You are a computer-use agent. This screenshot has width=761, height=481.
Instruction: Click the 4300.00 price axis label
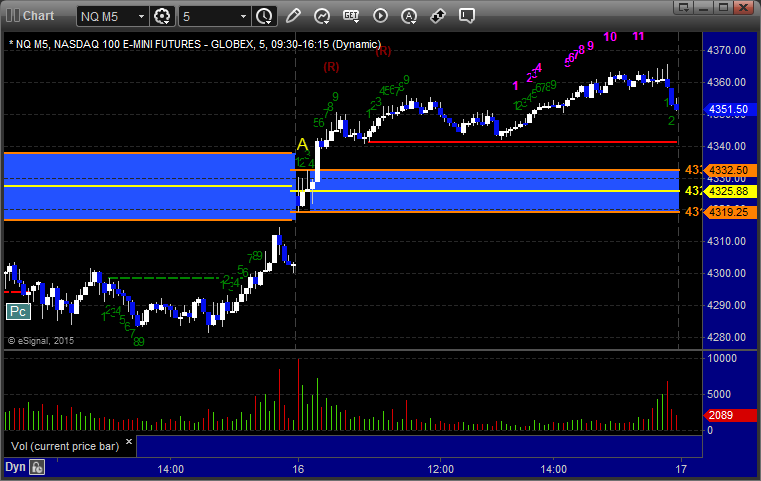tap(726, 273)
